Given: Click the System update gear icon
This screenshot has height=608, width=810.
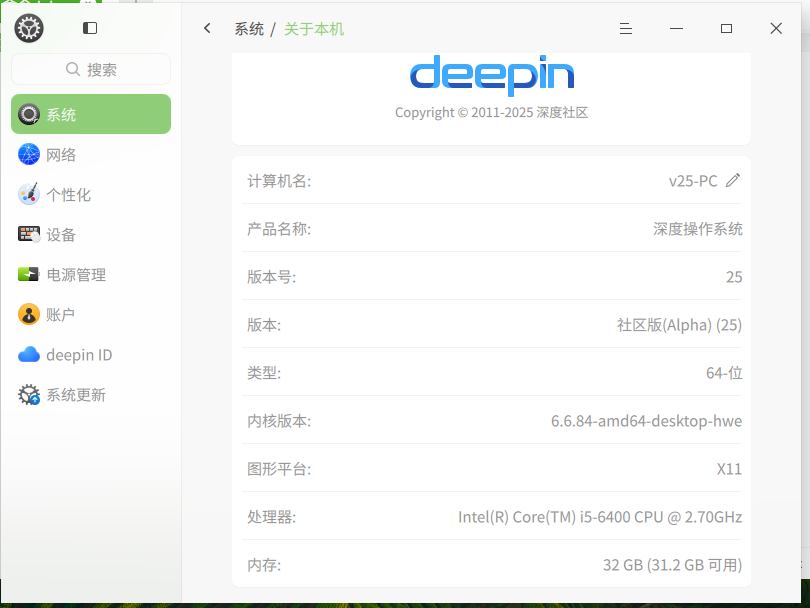Looking at the screenshot, I should click(29, 395).
